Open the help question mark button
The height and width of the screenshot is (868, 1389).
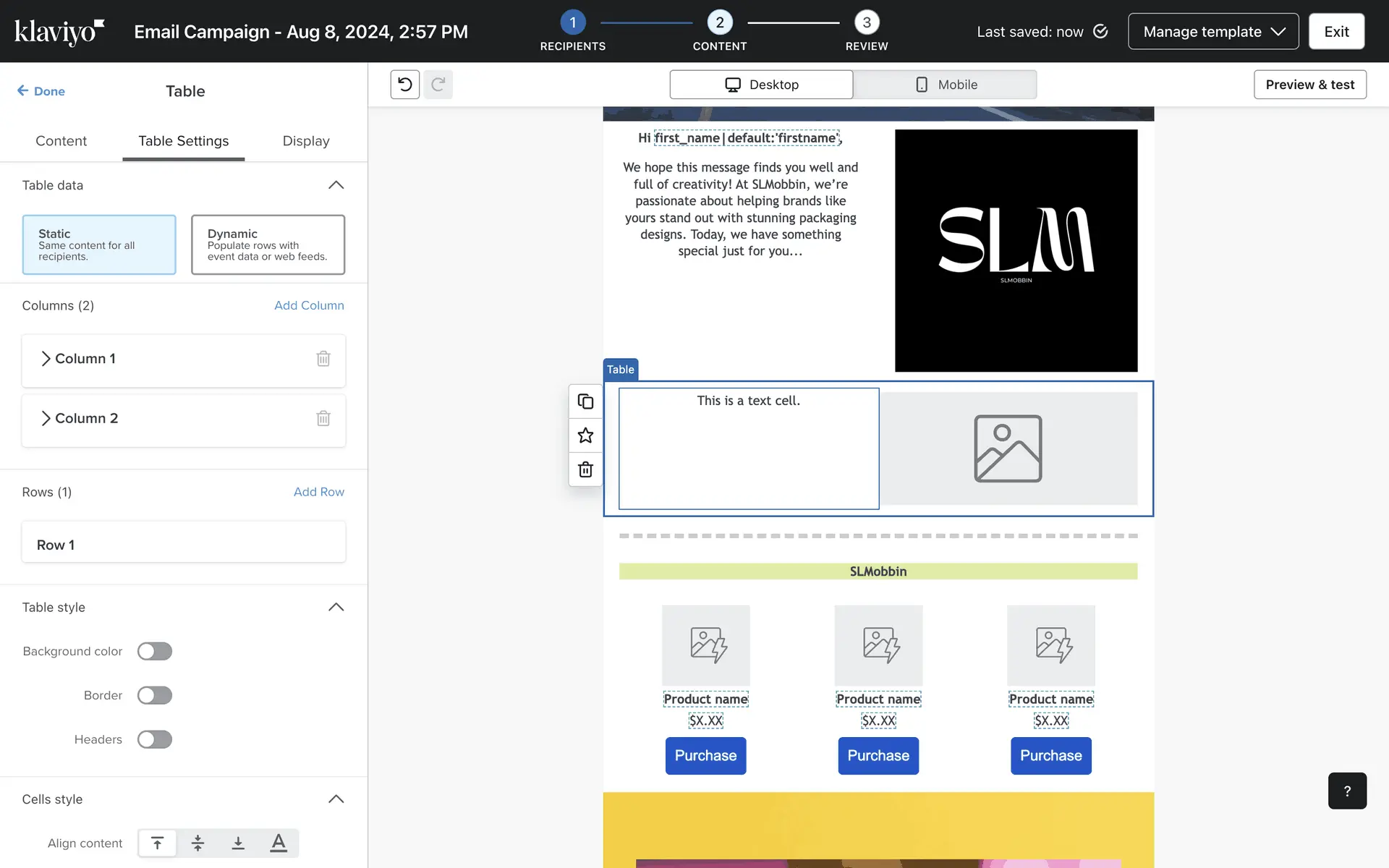1347,791
